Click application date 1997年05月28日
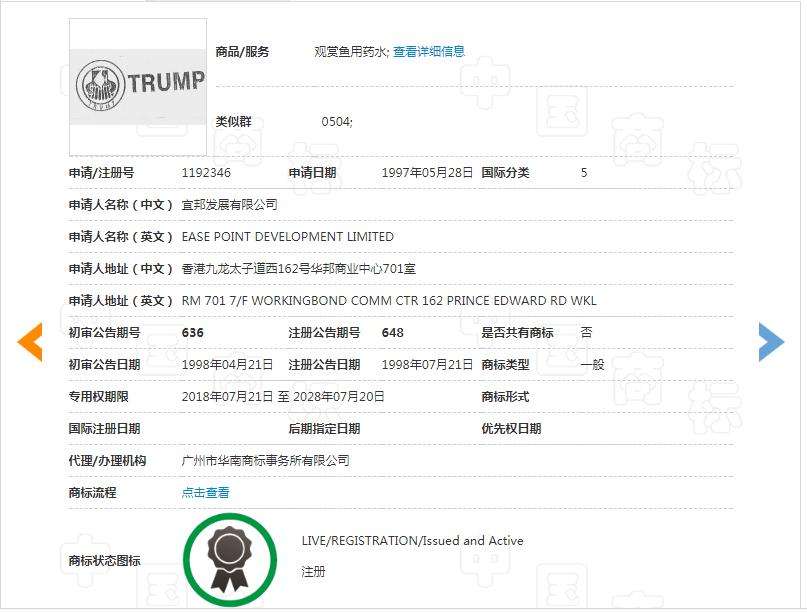807x612 pixels. coord(427,172)
